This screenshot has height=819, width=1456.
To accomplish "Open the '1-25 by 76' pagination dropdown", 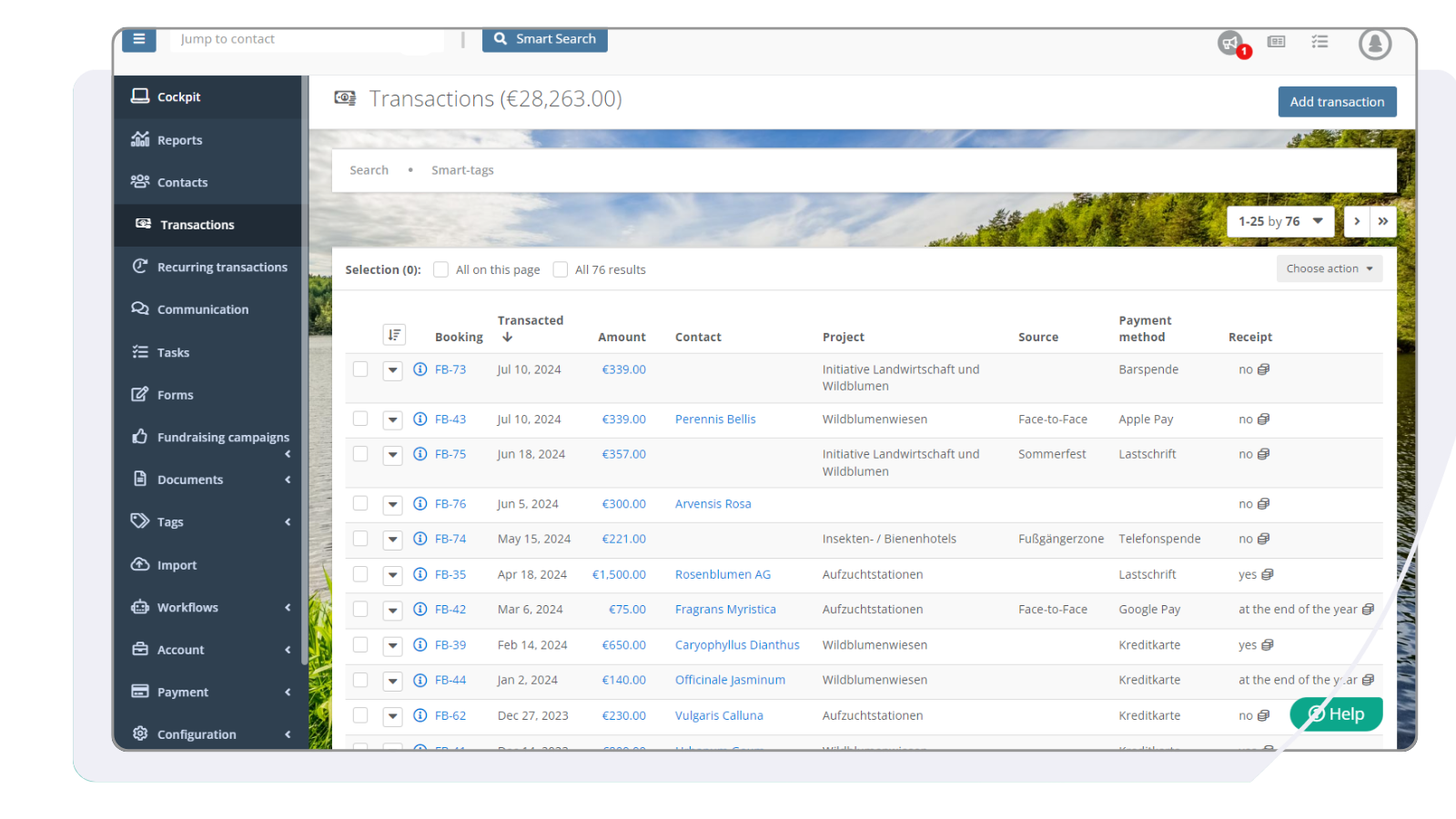I will coord(1279,221).
